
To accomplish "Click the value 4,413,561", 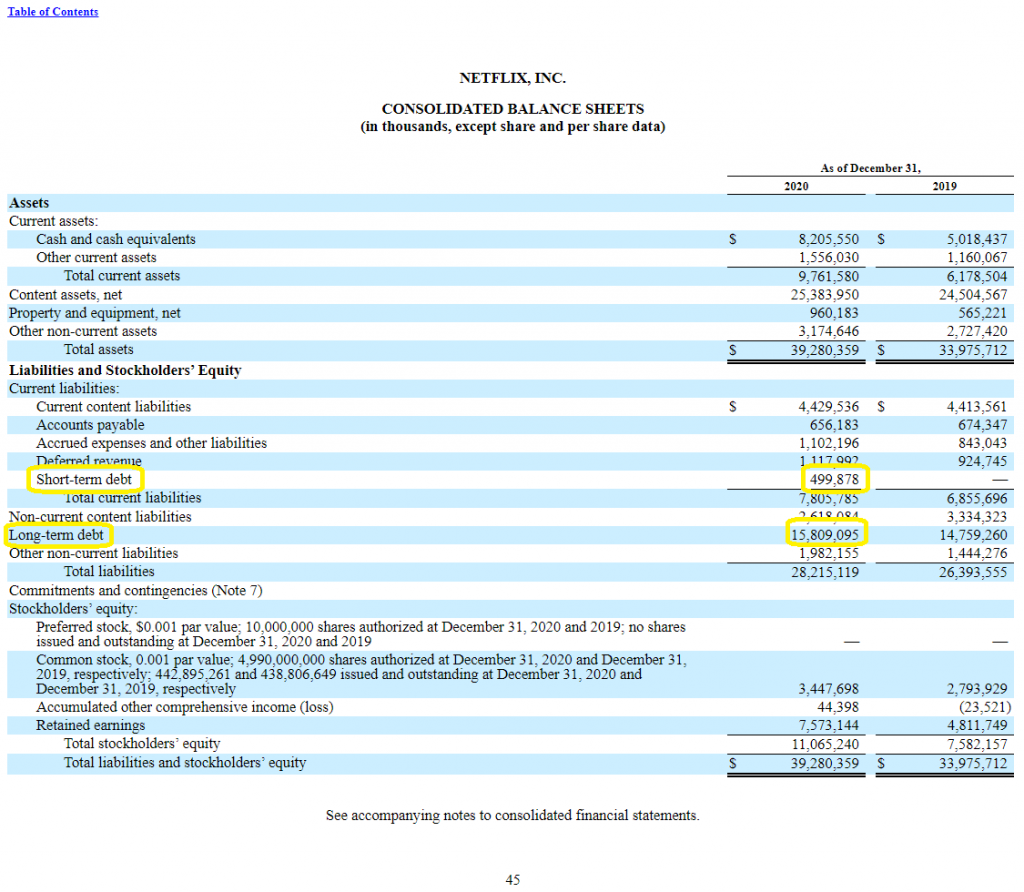I will tap(977, 407).
